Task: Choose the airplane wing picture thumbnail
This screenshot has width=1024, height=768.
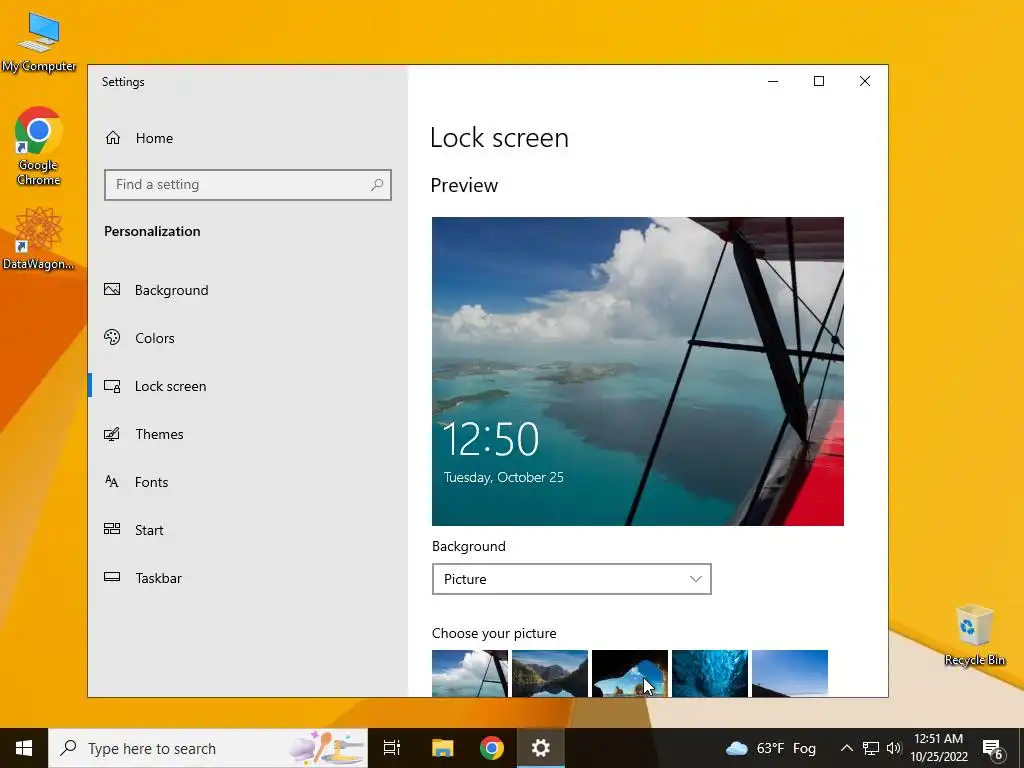Action: pos(470,673)
